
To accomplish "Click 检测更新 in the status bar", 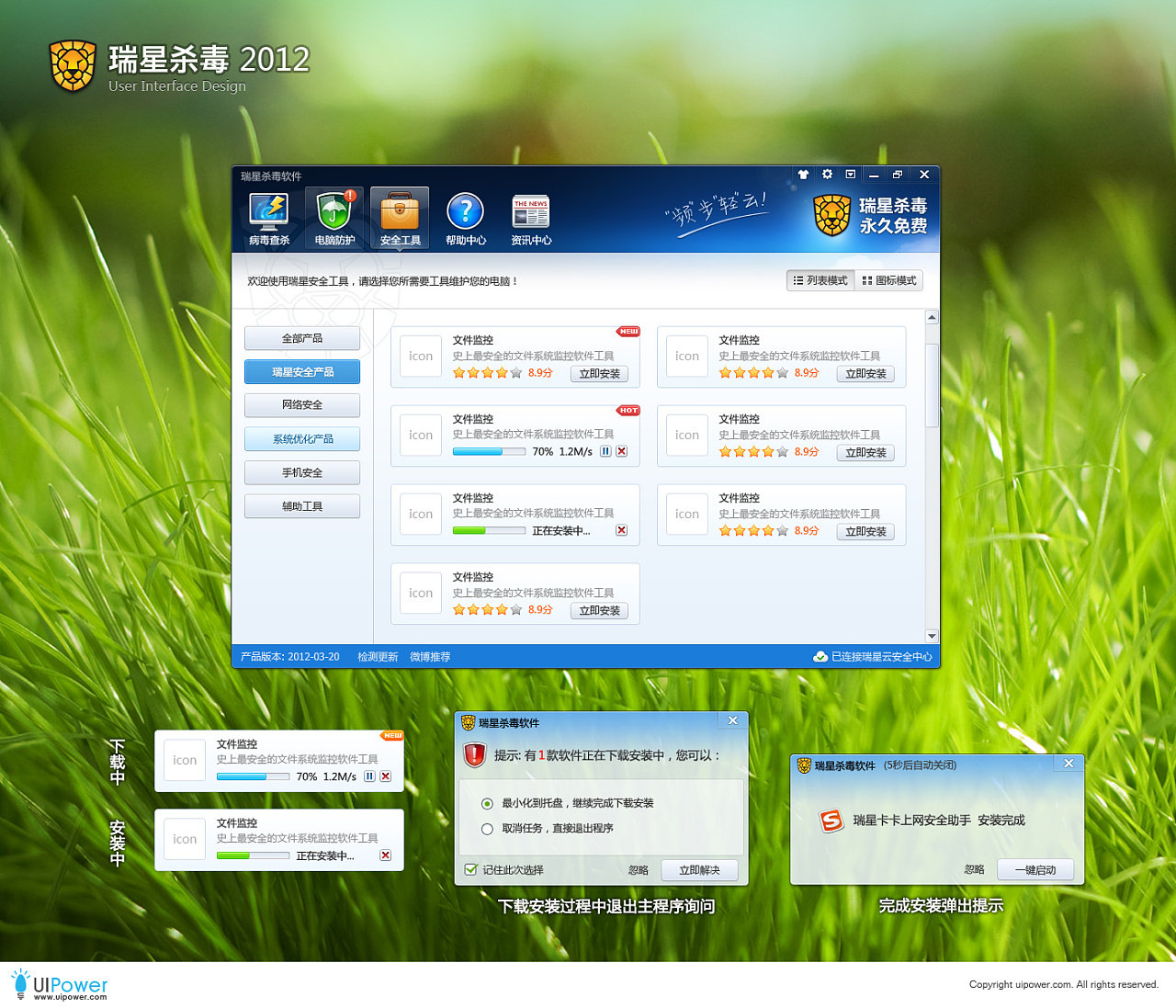I will [x=378, y=656].
